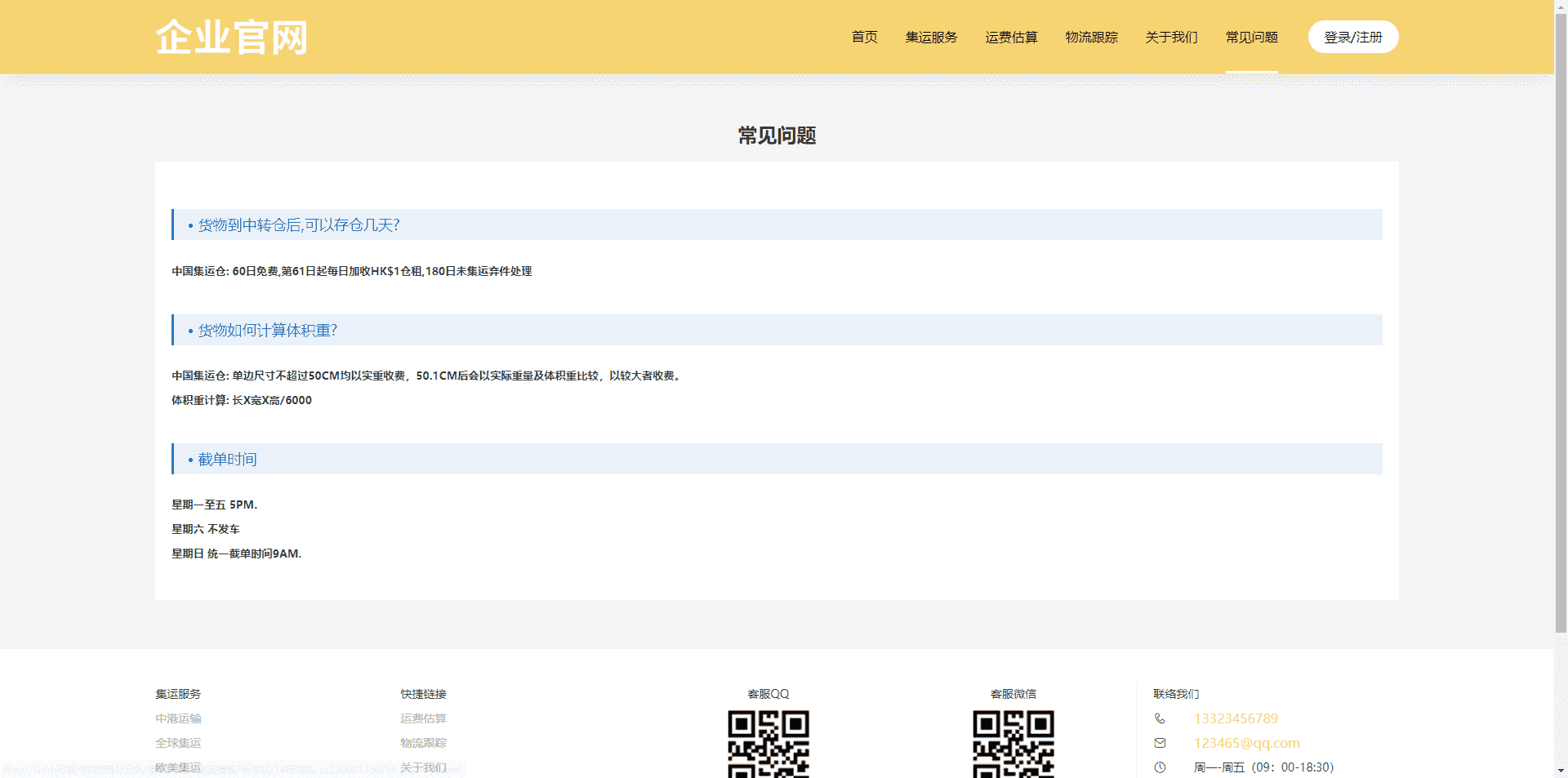The height and width of the screenshot is (778, 1568).
Task: Click the answer text starting 中国集运仓: 60日免费
Action: (352, 271)
